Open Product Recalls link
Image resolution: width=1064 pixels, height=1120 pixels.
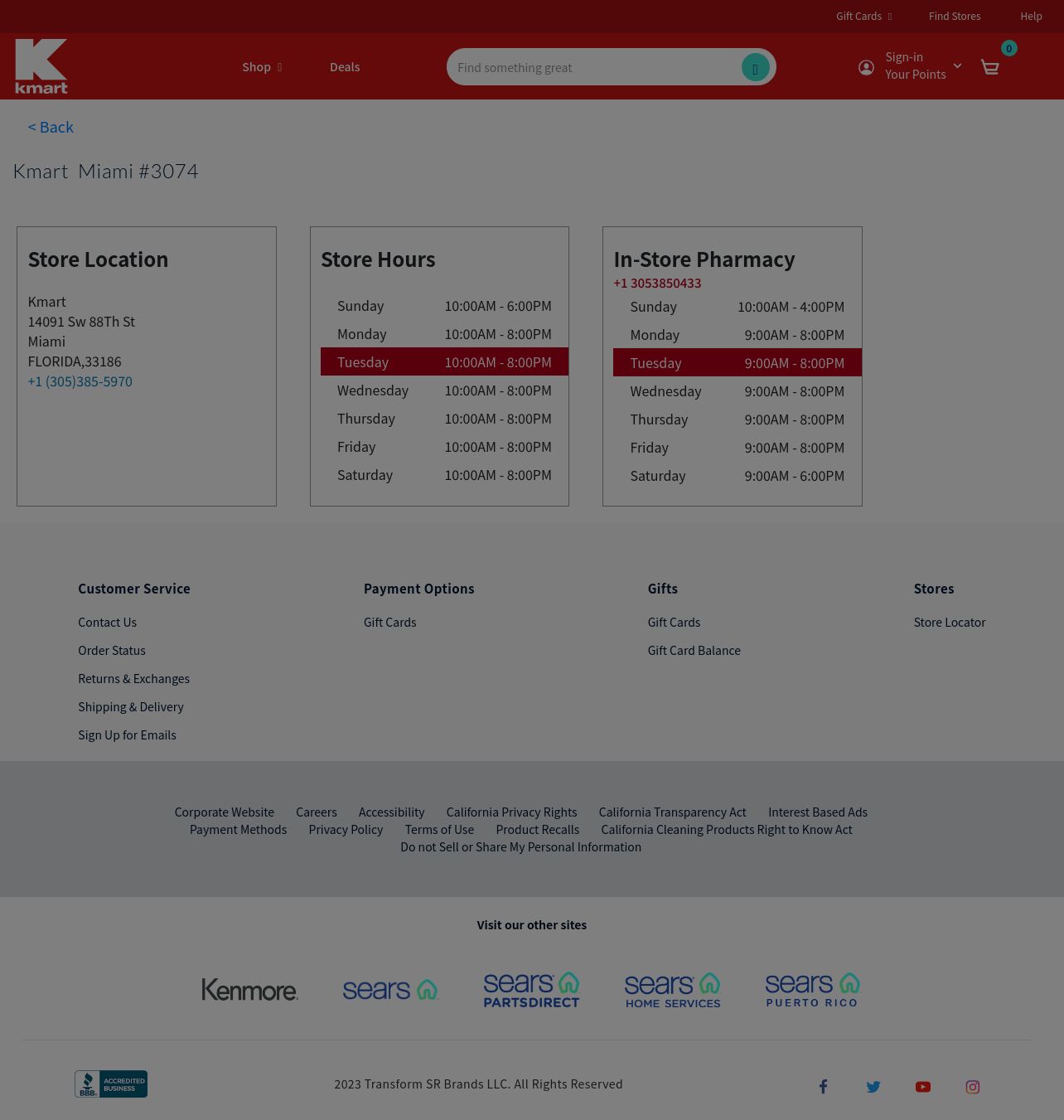[537, 829]
